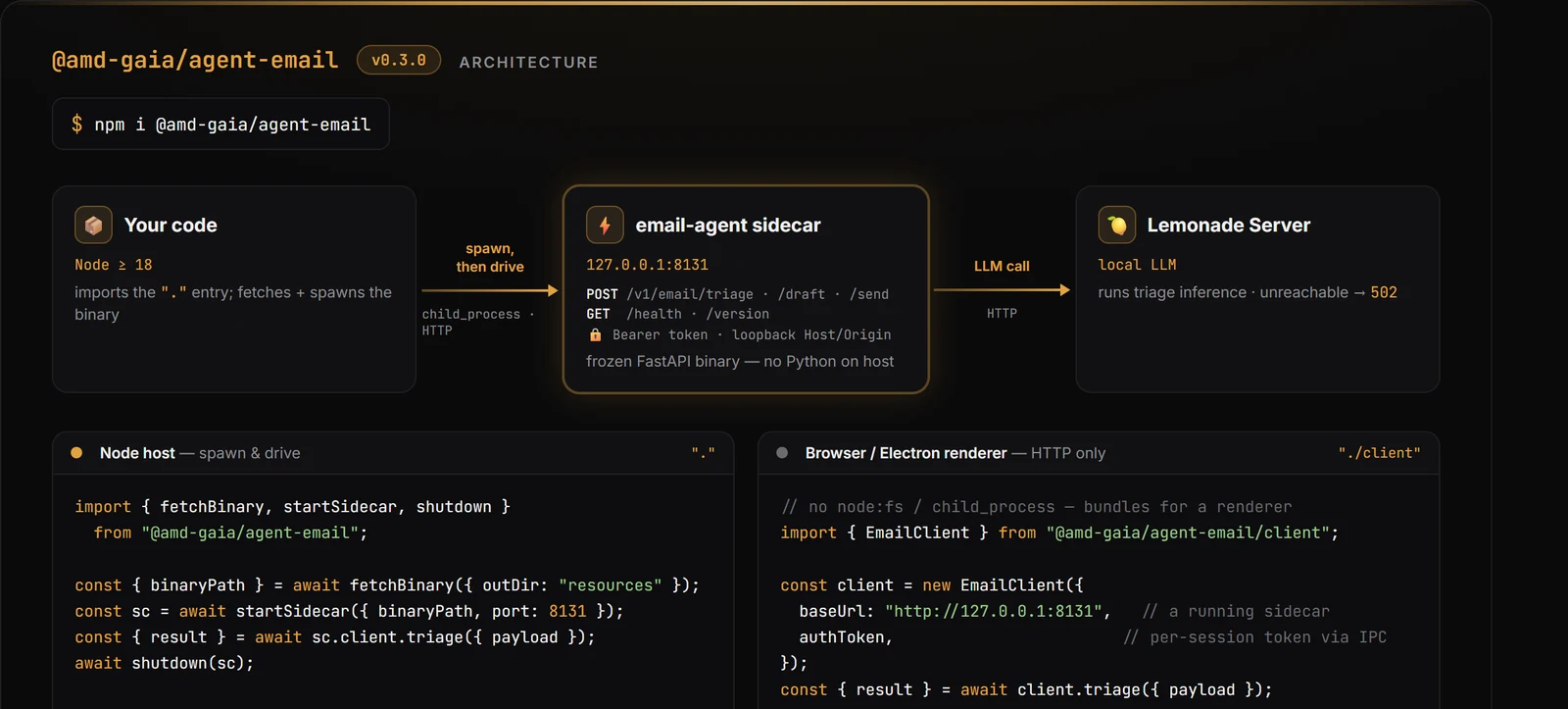1568x709 pixels.
Task: Click the Node host — spawn & drive header
Action: point(200,453)
